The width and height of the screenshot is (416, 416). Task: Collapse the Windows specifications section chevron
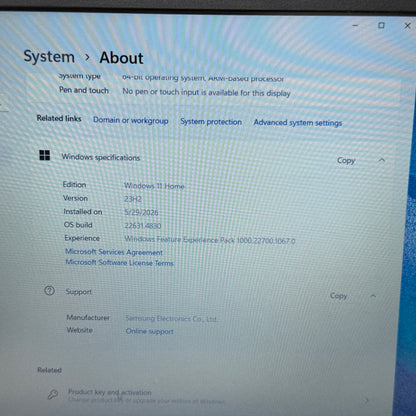[382, 160]
